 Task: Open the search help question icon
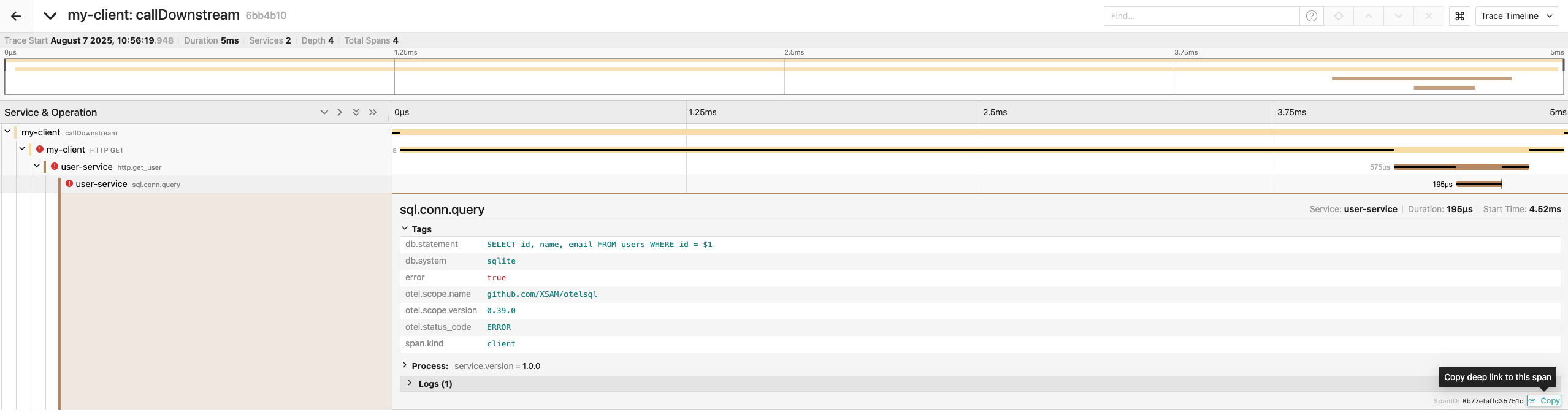click(1311, 16)
